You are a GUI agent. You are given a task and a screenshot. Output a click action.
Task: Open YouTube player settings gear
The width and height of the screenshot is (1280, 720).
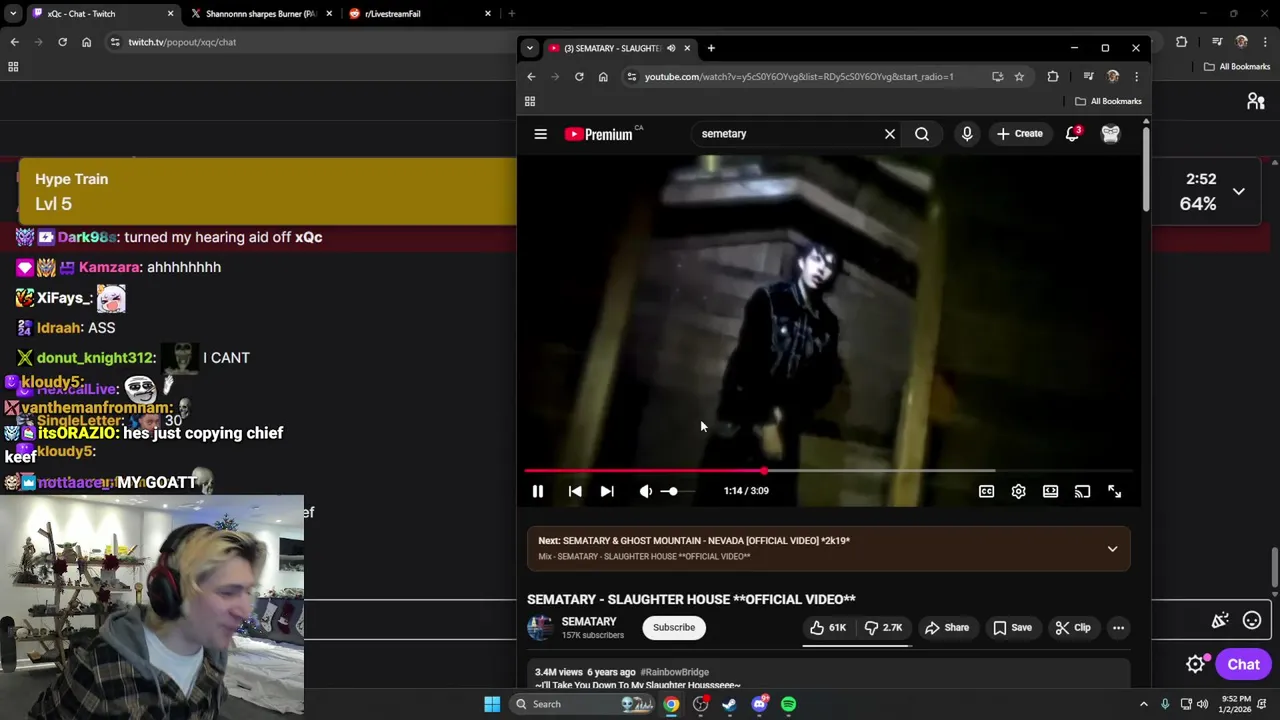coord(1018,491)
